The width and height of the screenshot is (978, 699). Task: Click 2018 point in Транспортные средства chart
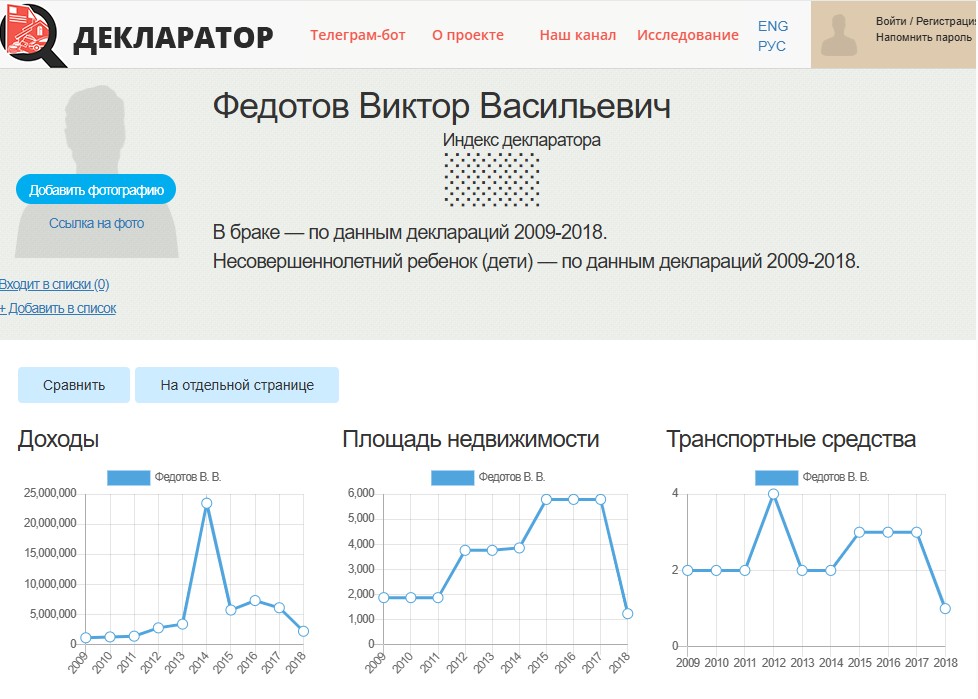tap(945, 609)
